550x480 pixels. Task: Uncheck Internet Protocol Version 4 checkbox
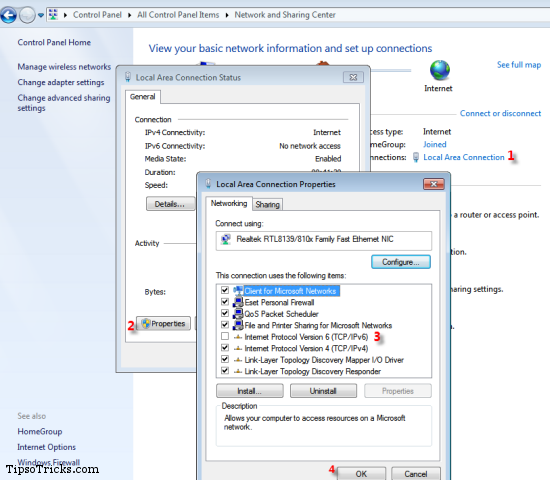pos(225,348)
